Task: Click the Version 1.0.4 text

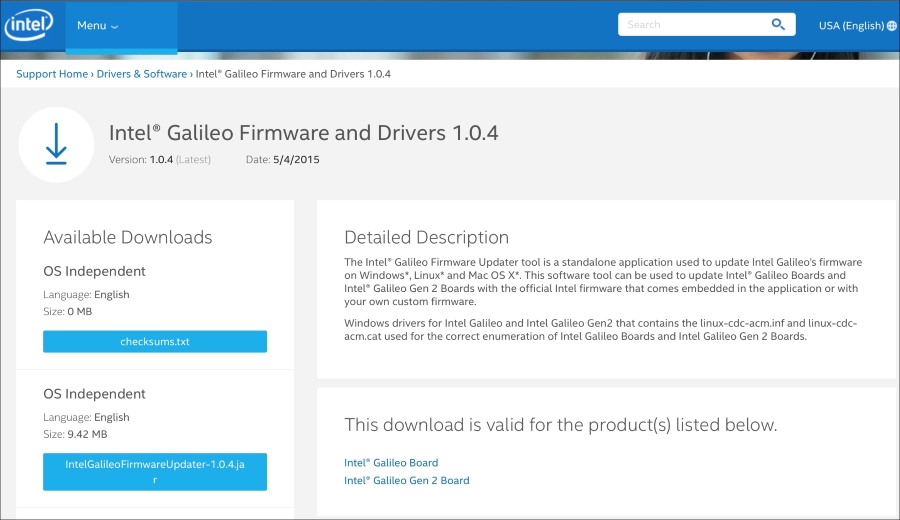Action: (160, 160)
